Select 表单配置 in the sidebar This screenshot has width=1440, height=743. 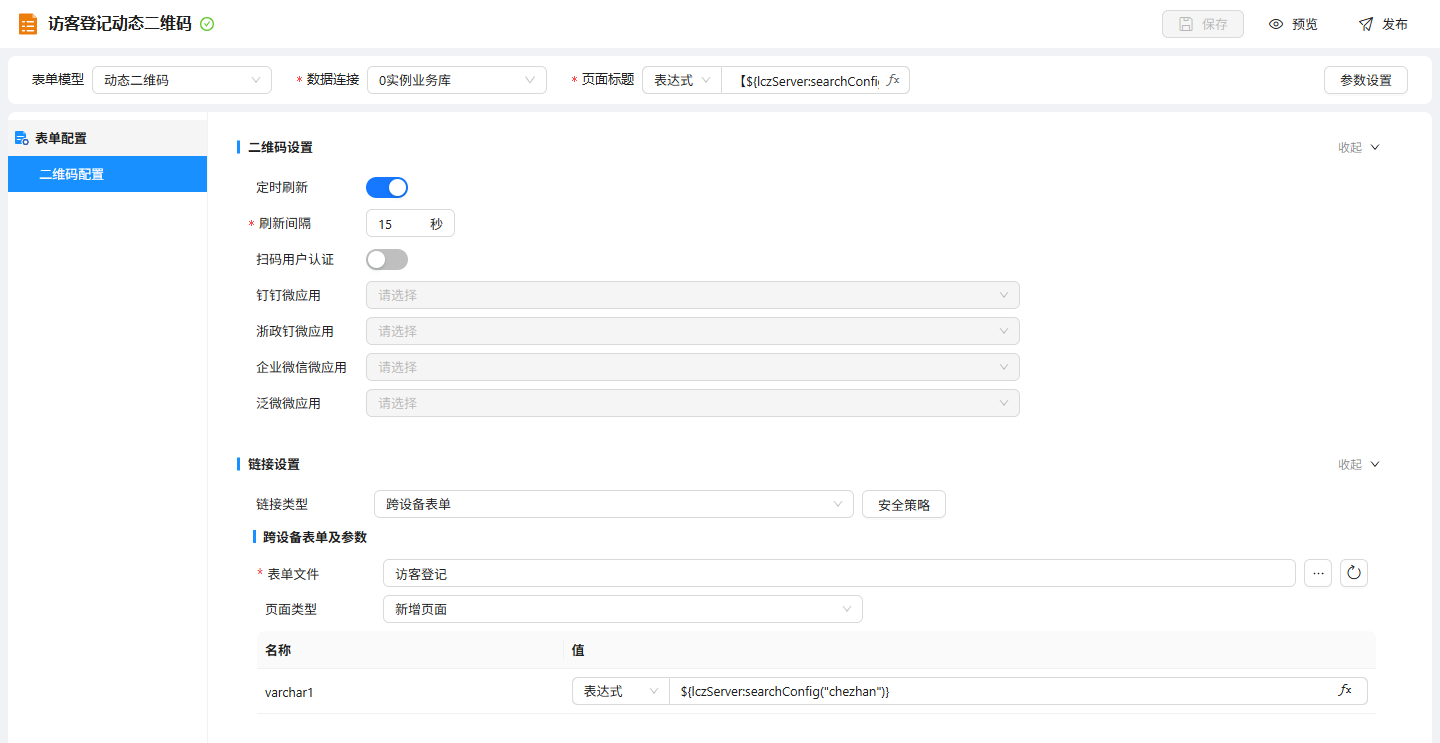click(108, 138)
